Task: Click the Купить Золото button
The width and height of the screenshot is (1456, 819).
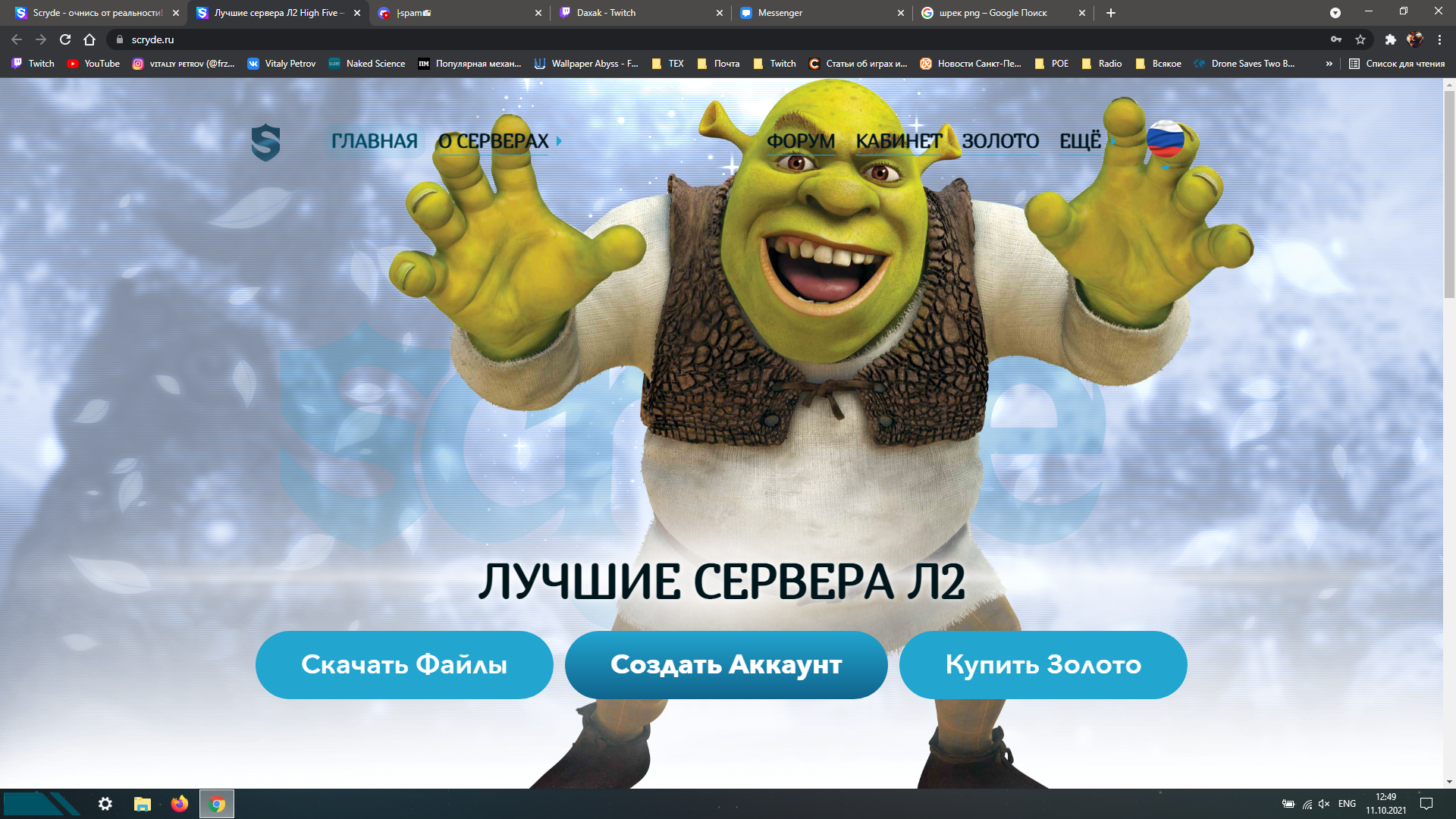Action: pos(1043,665)
